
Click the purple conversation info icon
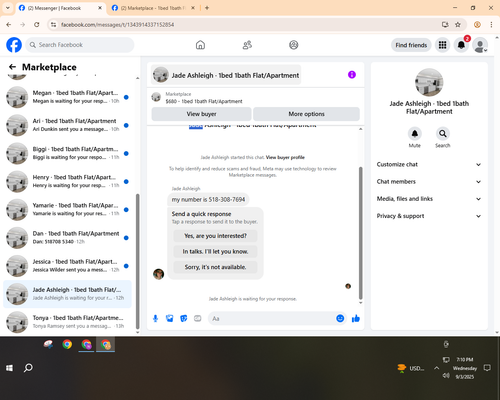pyautogui.click(x=352, y=75)
